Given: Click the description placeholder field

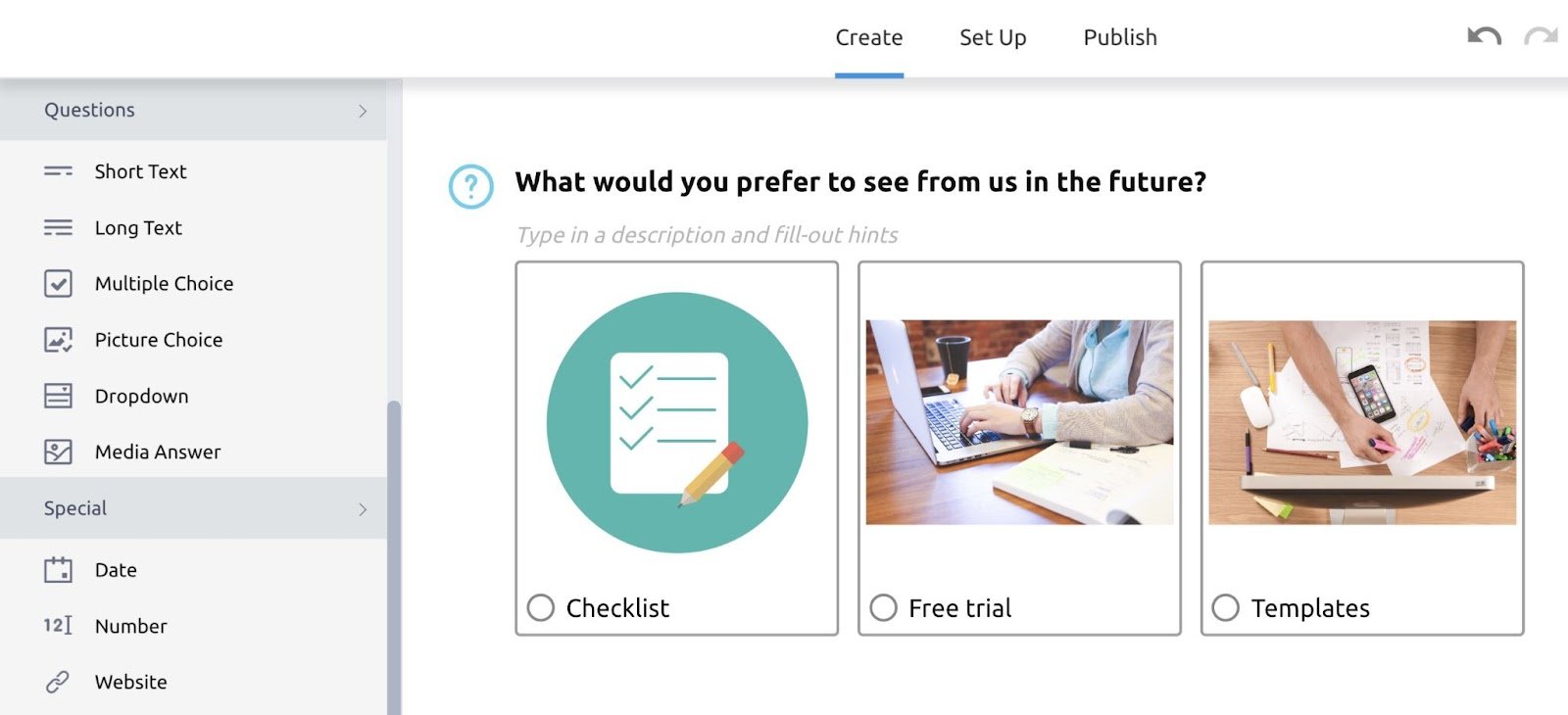Looking at the screenshot, I should [708, 235].
